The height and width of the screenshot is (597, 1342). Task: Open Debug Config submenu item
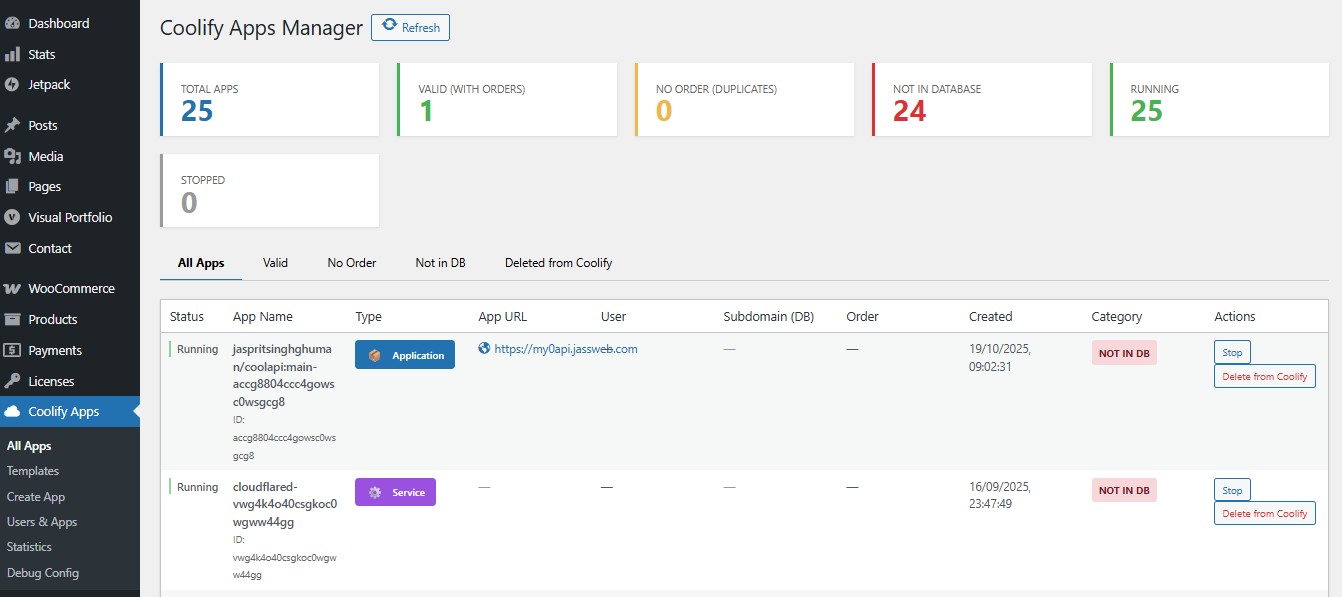[x=43, y=573]
